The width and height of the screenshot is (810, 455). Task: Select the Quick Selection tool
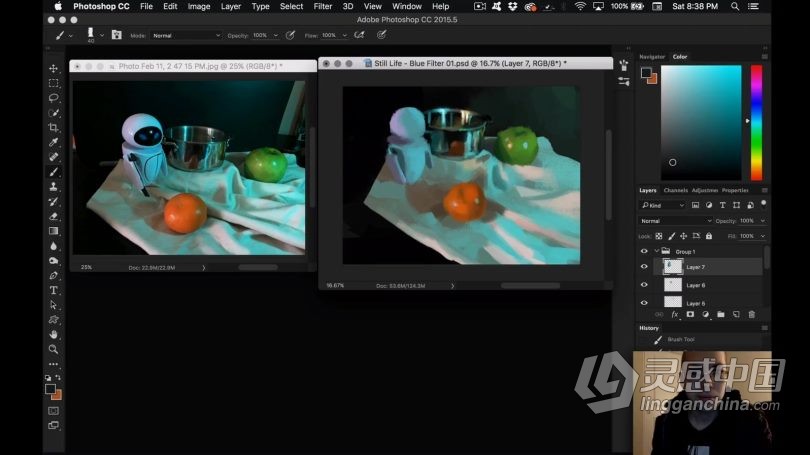point(53,113)
